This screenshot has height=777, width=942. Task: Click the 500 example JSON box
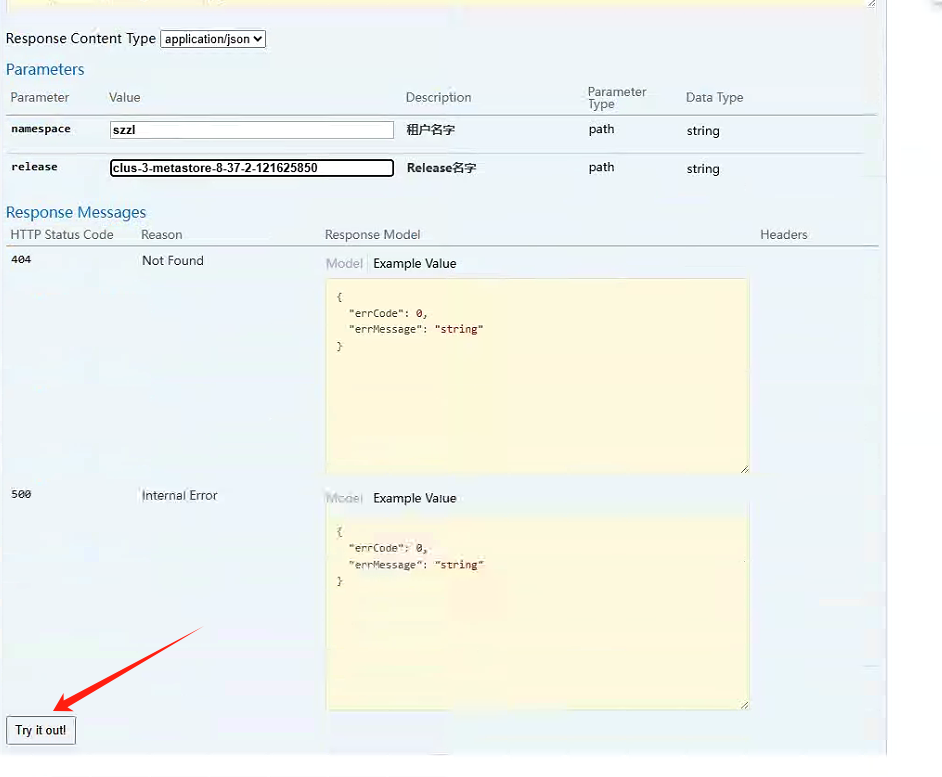[x=537, y=610]
